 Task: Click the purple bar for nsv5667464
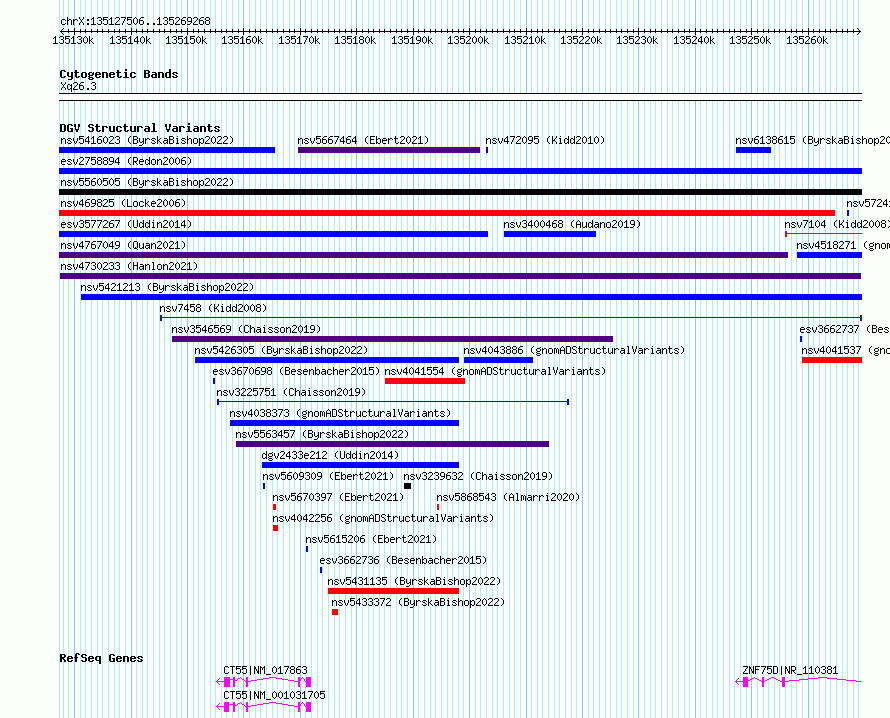[389, 150]
